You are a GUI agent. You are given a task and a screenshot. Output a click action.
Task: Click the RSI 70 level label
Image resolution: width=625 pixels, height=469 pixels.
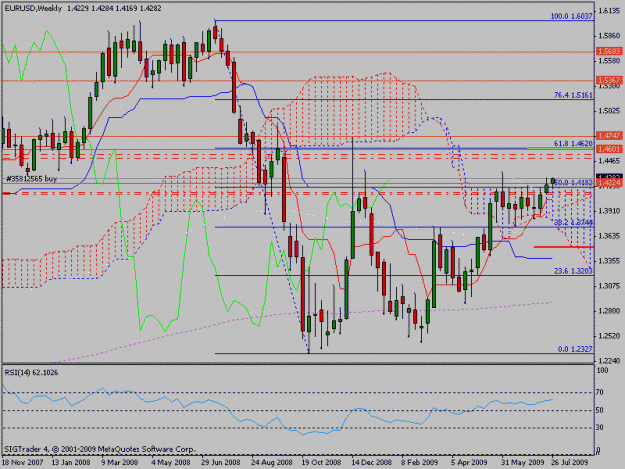pos(599,392)
